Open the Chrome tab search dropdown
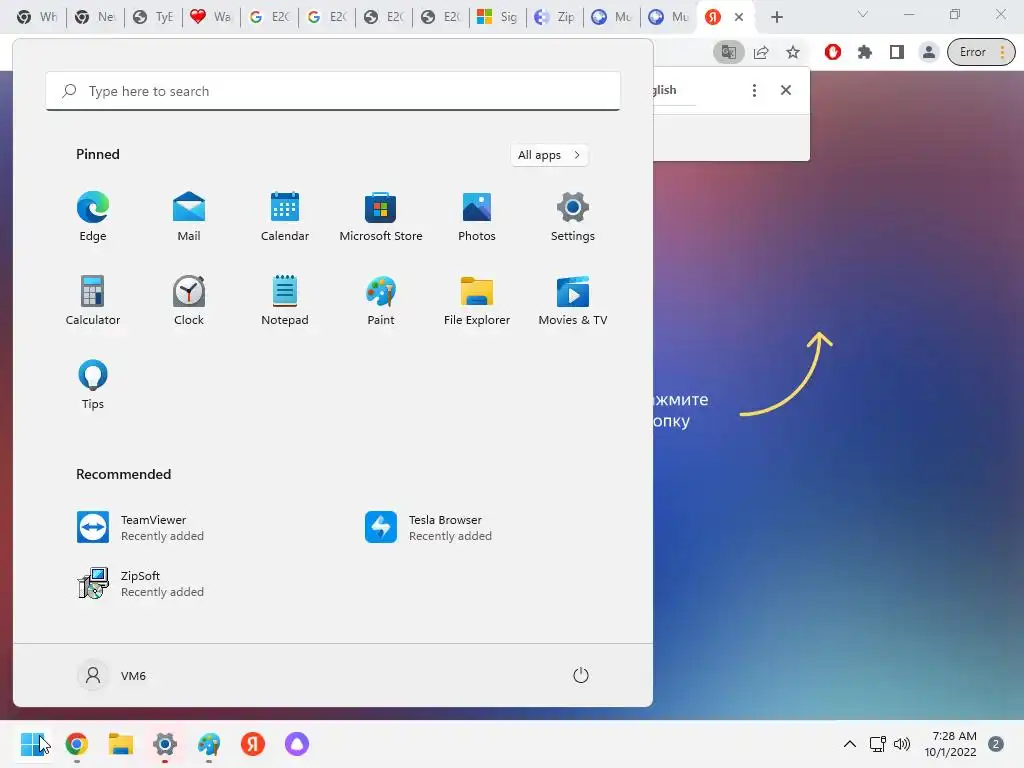This screenshot has height=768, width=1024. [x=863, y=14]
